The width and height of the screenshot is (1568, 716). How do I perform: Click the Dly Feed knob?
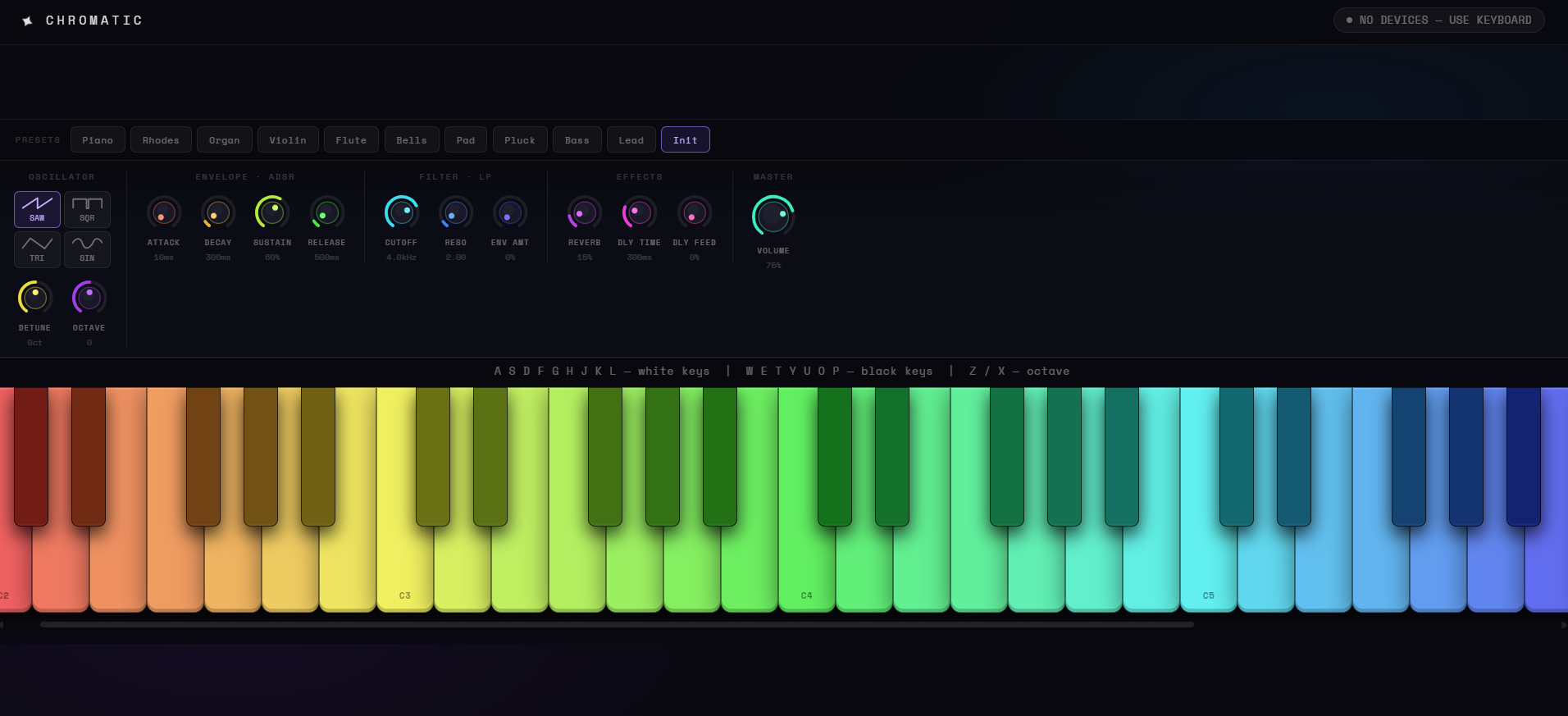point(695,213)
